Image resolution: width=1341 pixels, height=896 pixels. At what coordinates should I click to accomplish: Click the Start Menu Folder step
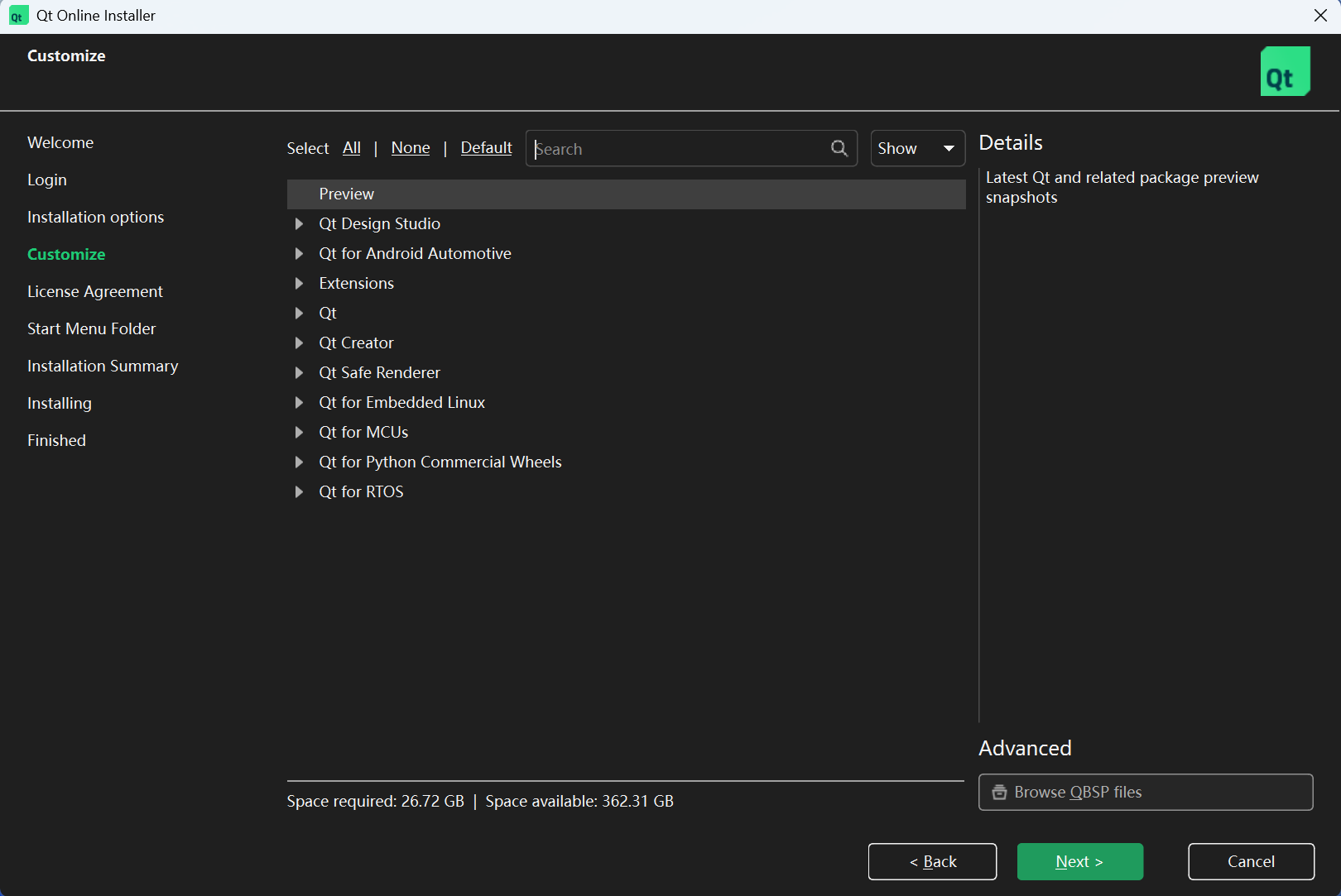(92, 328)
